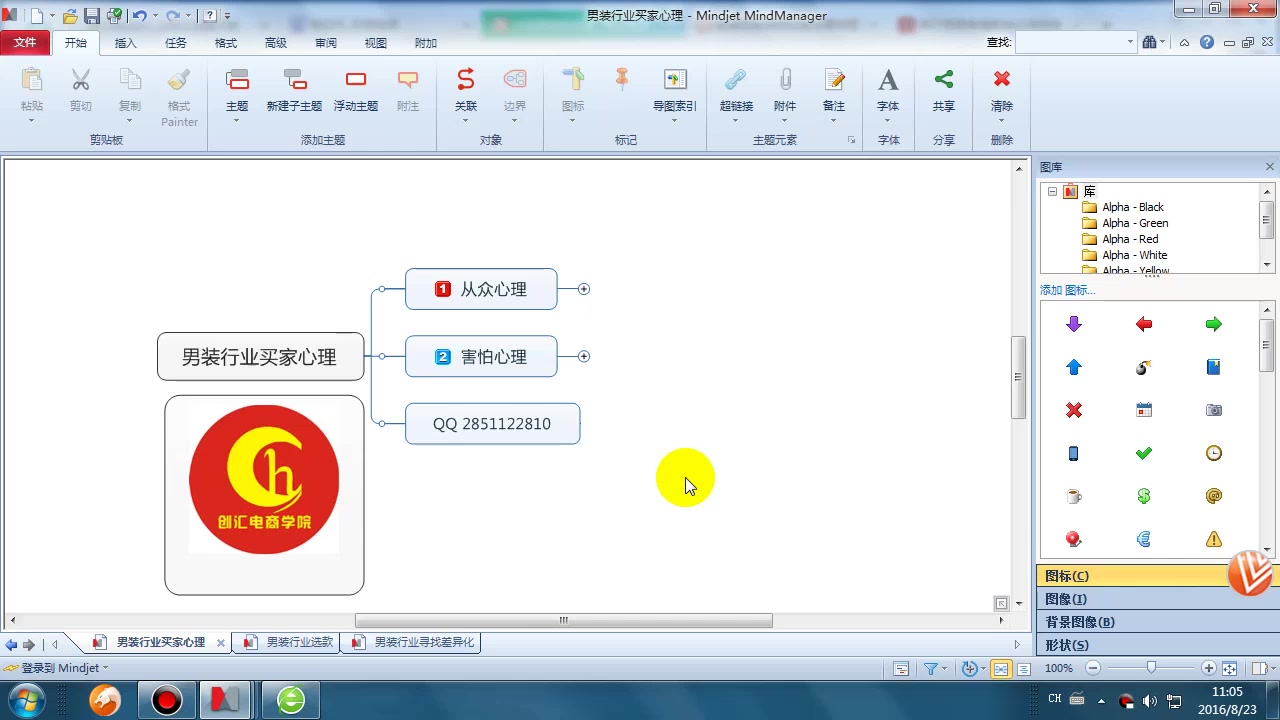1280x720 pixels.
Task: Select the red left arrow marker icon
Action: [1144, 324]
